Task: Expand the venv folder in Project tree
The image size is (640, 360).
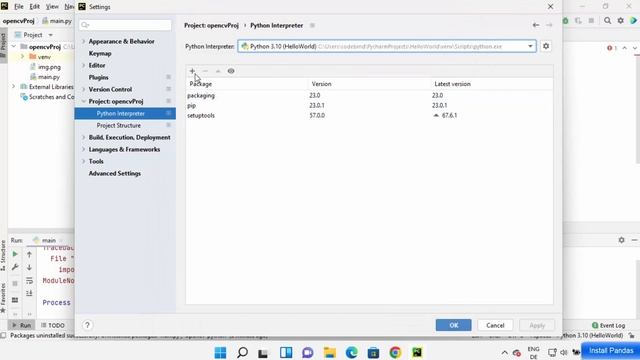Action: [22, 57]
